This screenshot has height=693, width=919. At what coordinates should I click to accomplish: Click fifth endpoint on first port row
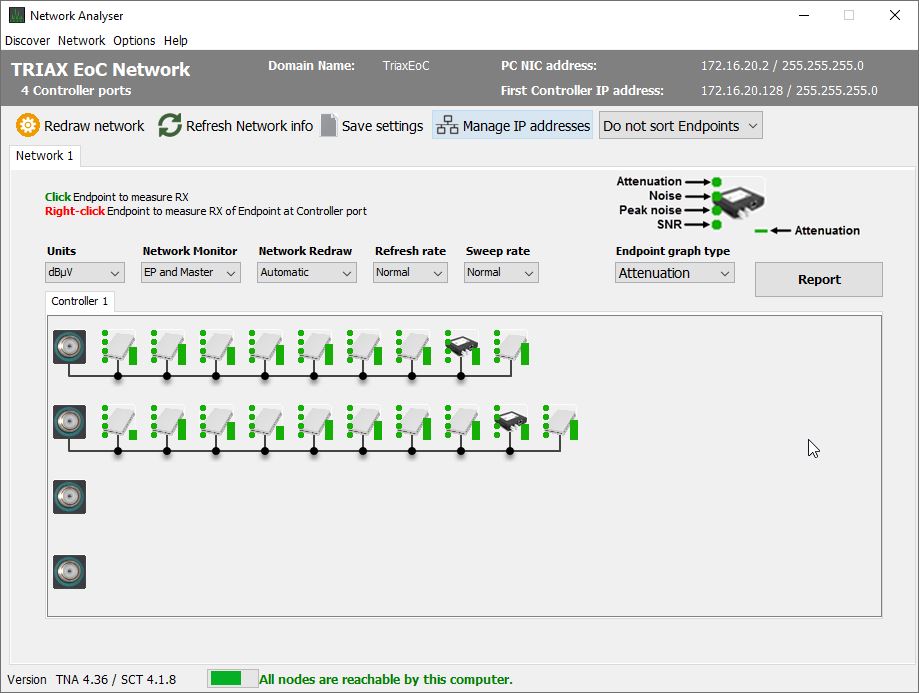pyautogui.click(x=316, y=346)
